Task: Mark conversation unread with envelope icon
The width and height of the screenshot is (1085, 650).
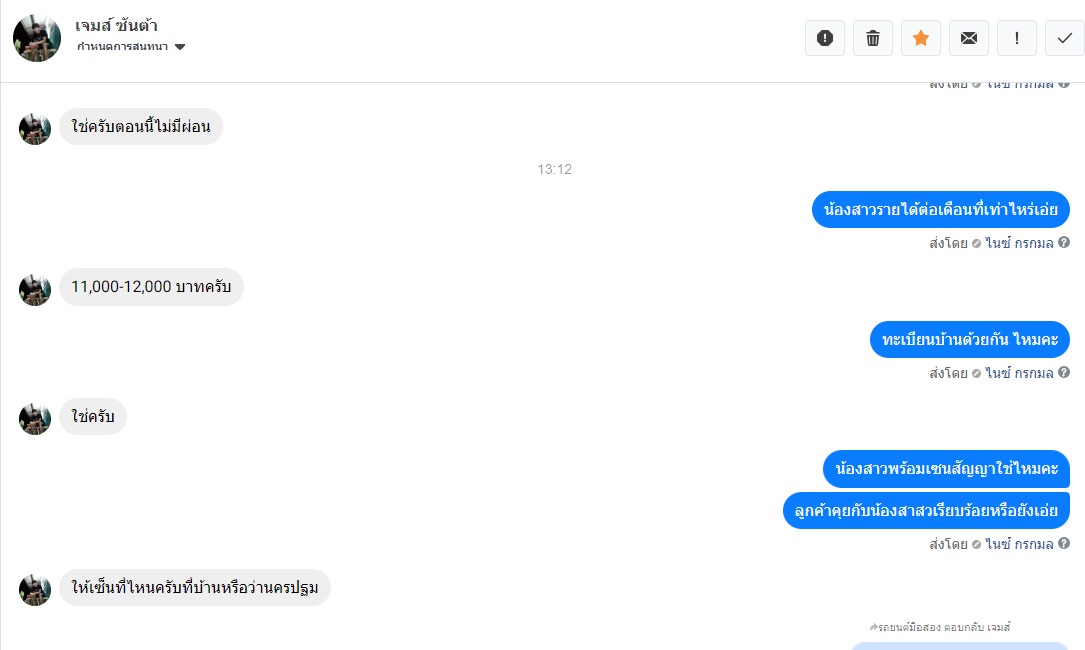Action: tap(969, 38)
